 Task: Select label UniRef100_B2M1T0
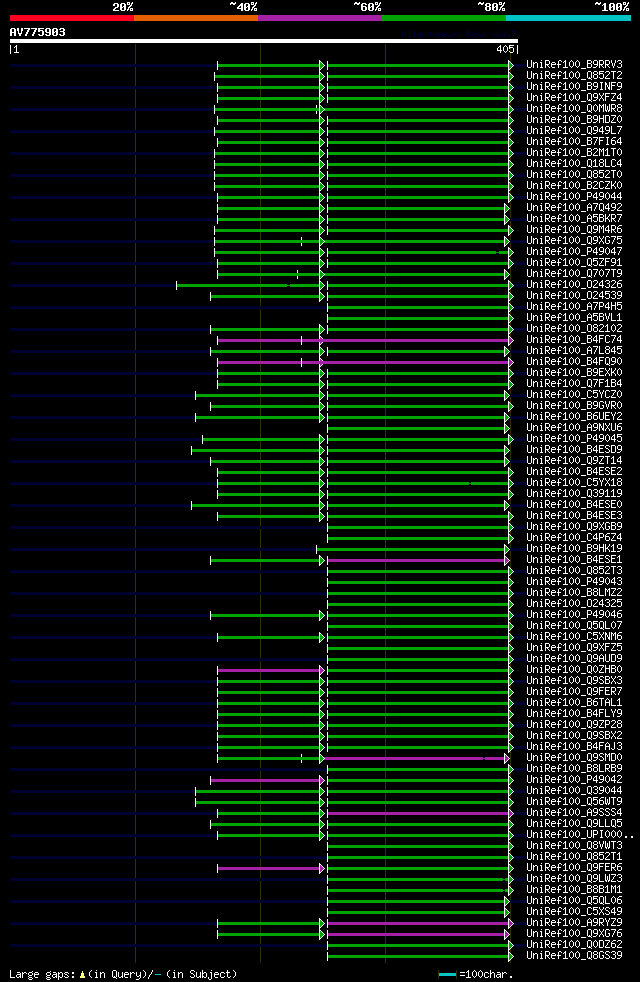(574, 153)
